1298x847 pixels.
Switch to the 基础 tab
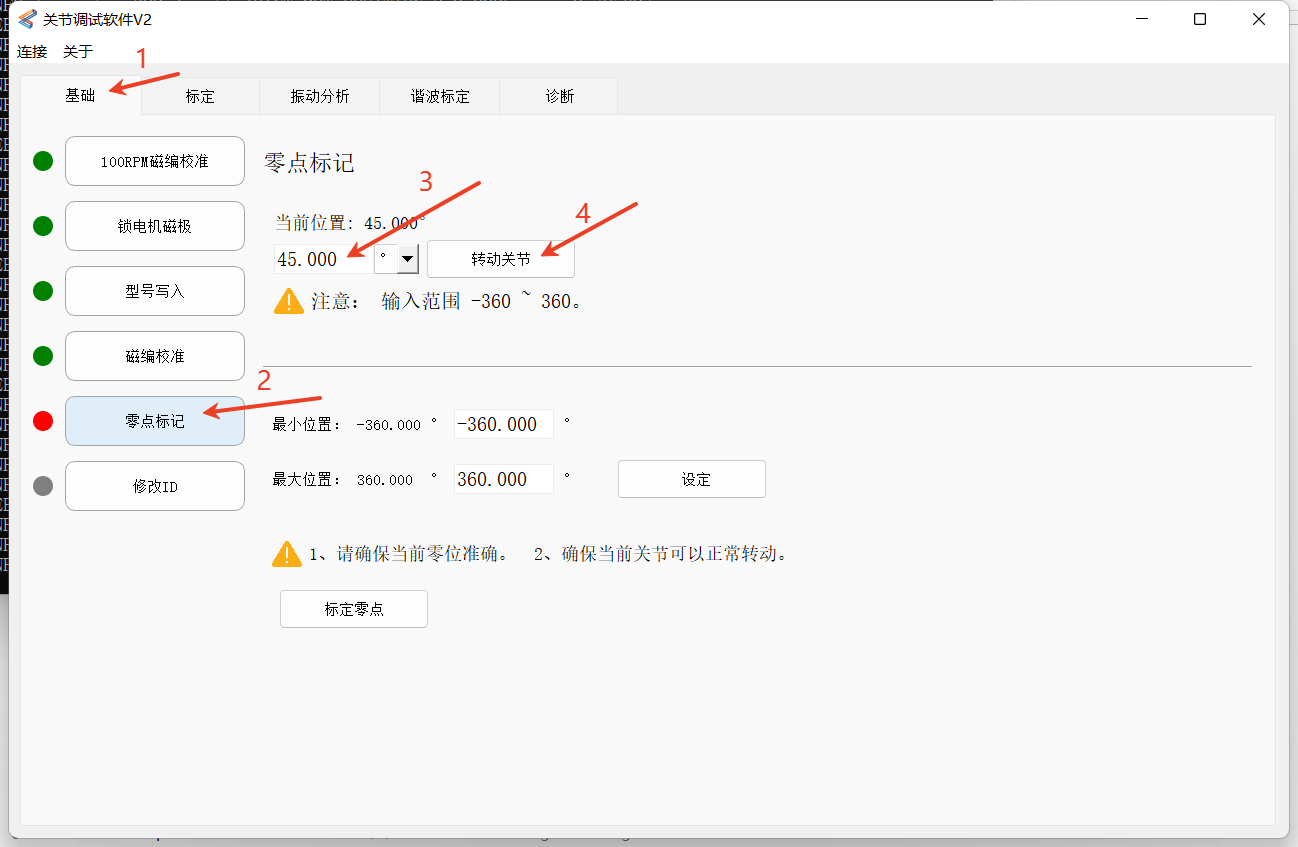pos(80,96)
